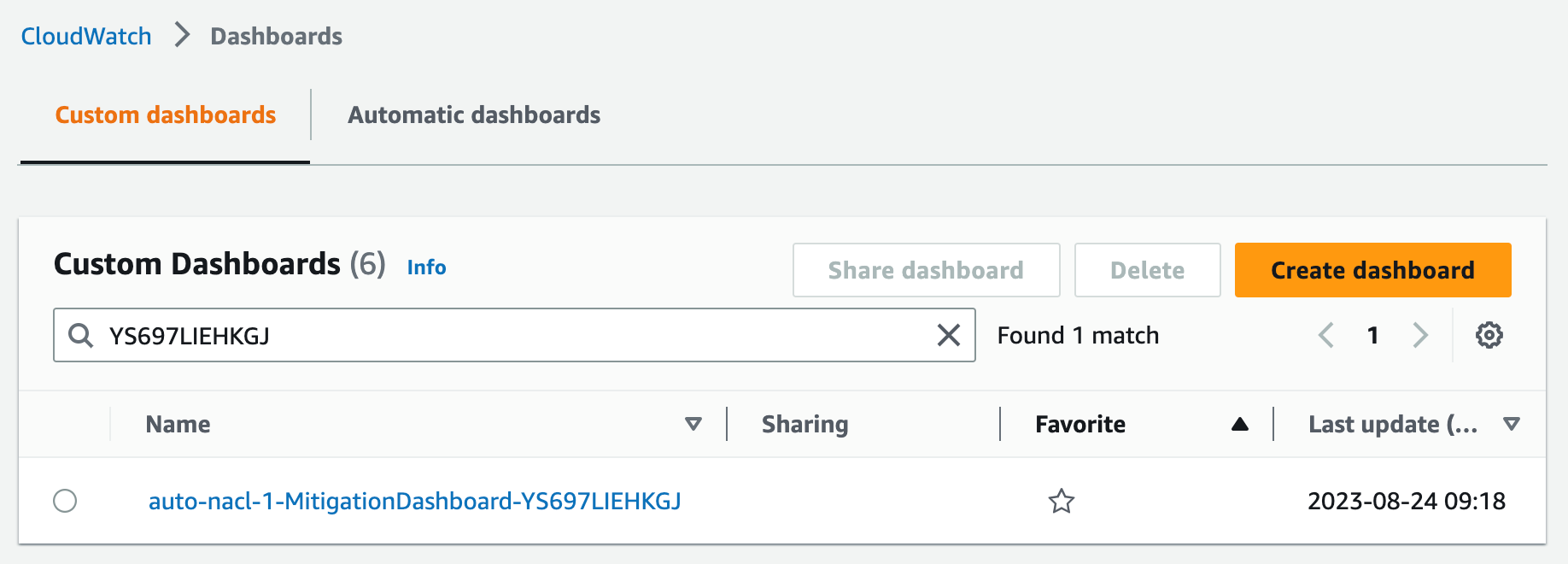Click the Create dashboard button
This screenshot has width=1568, height=564.
click(1371, 269)
